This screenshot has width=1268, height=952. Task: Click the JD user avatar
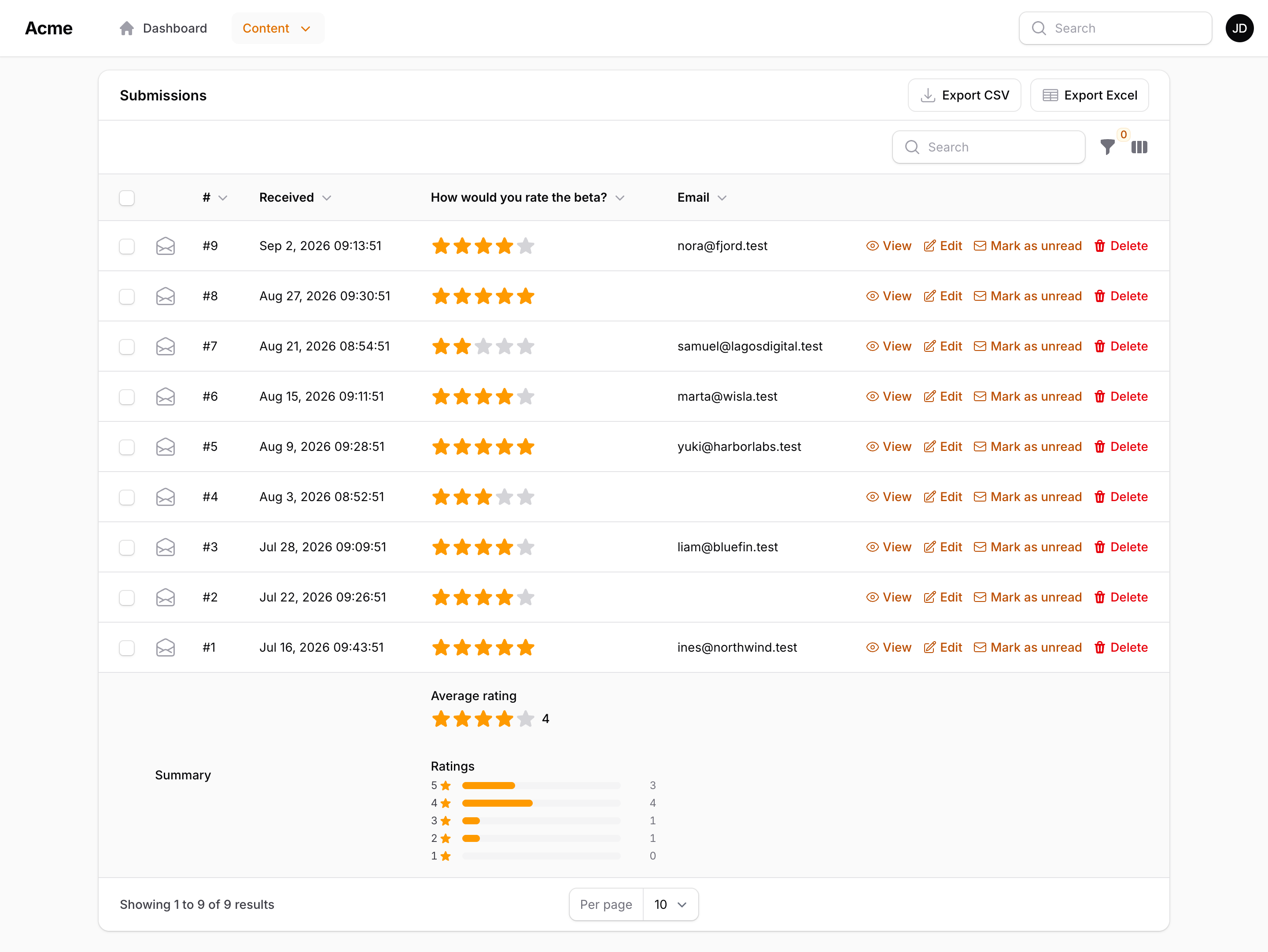pos(1239,28)
